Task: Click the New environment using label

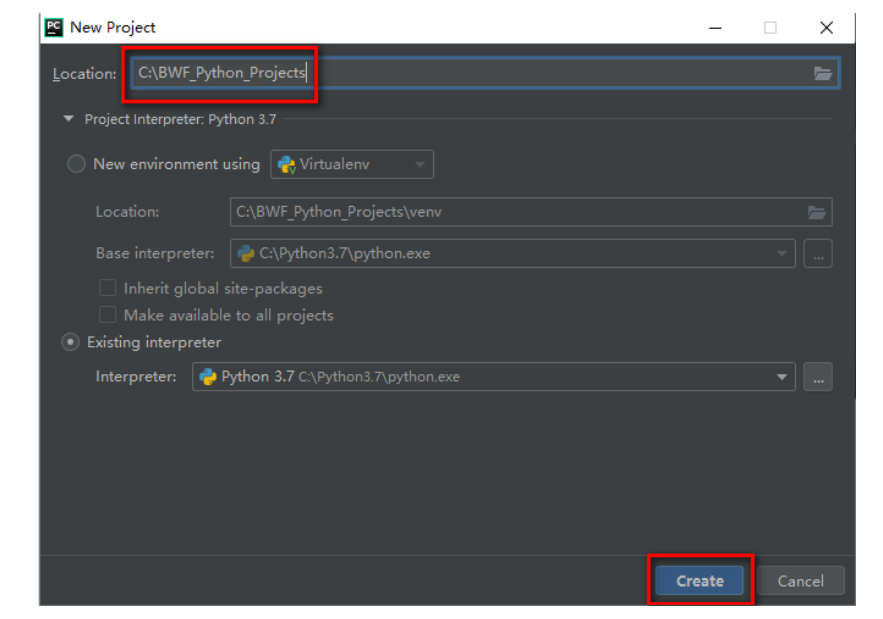Action: (176, 164)
